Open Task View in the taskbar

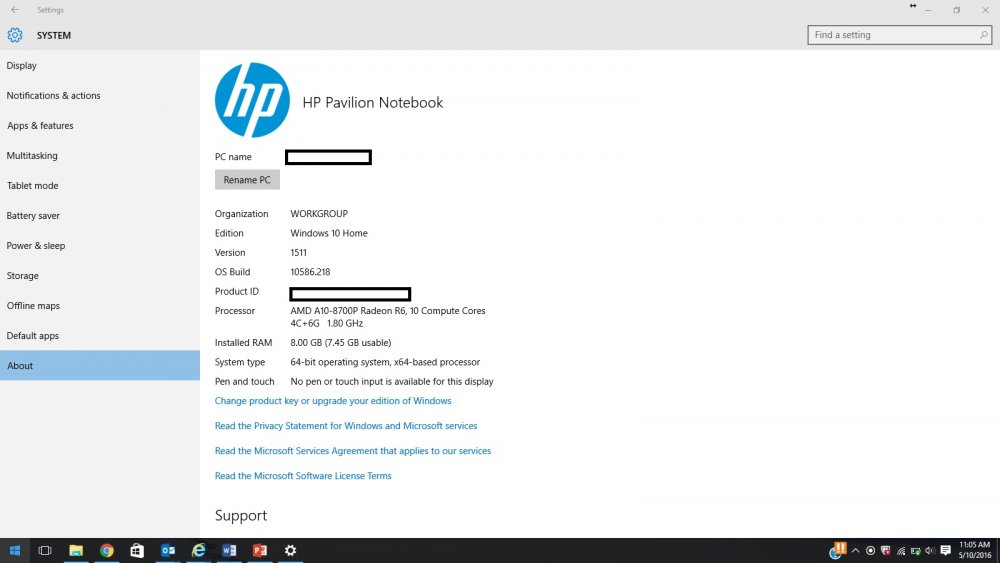tap(45, 550)
